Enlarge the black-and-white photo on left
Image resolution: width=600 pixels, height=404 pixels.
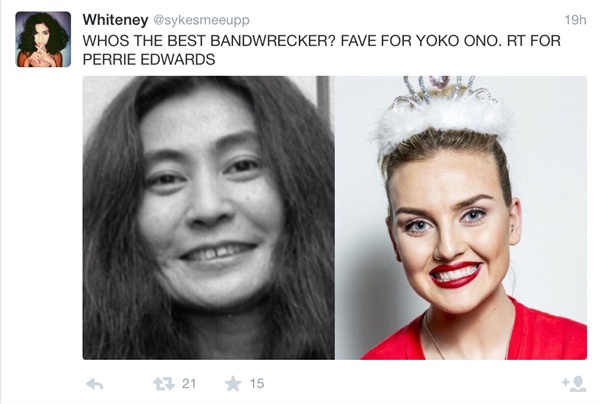pyautogui.click(x=209, y=218)
